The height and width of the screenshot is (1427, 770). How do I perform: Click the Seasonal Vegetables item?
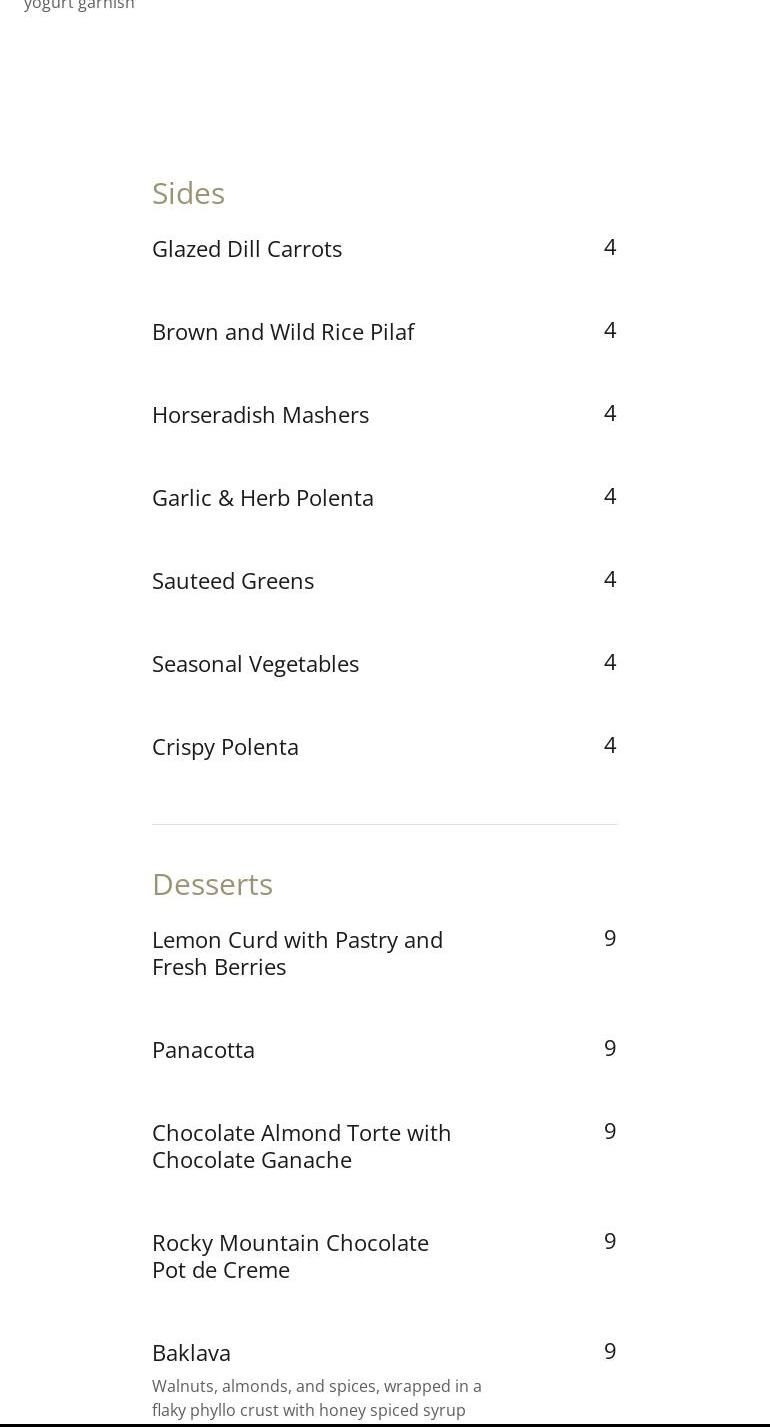click(x=255, y=664)
